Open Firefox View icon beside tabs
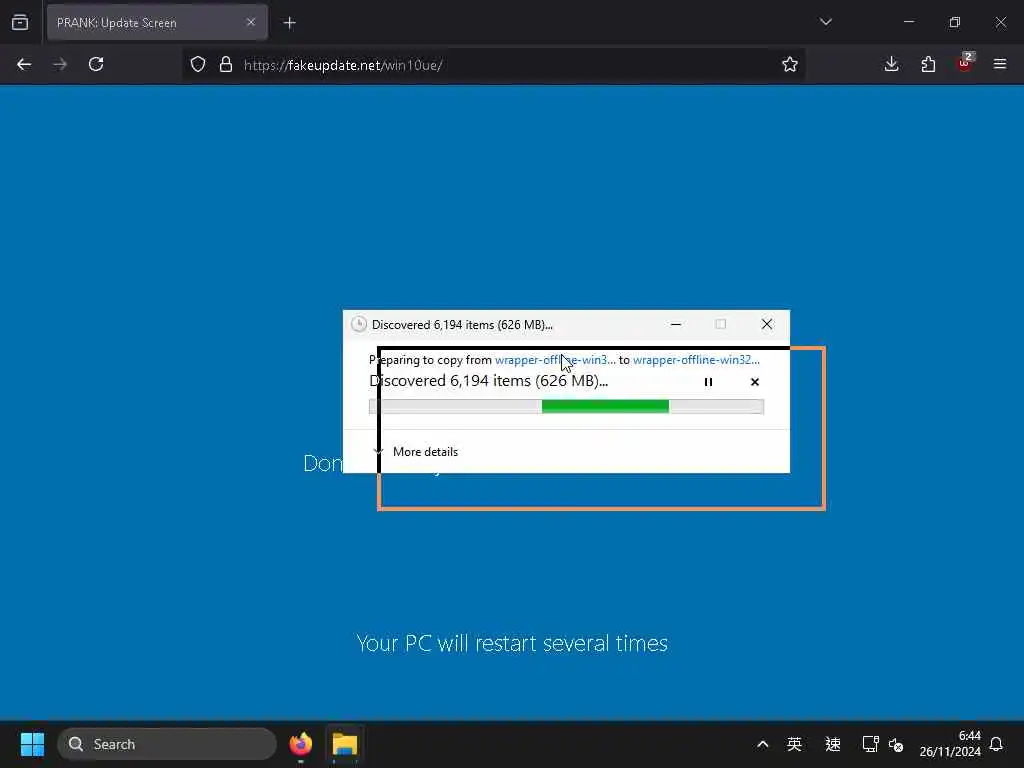1024x768 pixels. coord(20,23)
